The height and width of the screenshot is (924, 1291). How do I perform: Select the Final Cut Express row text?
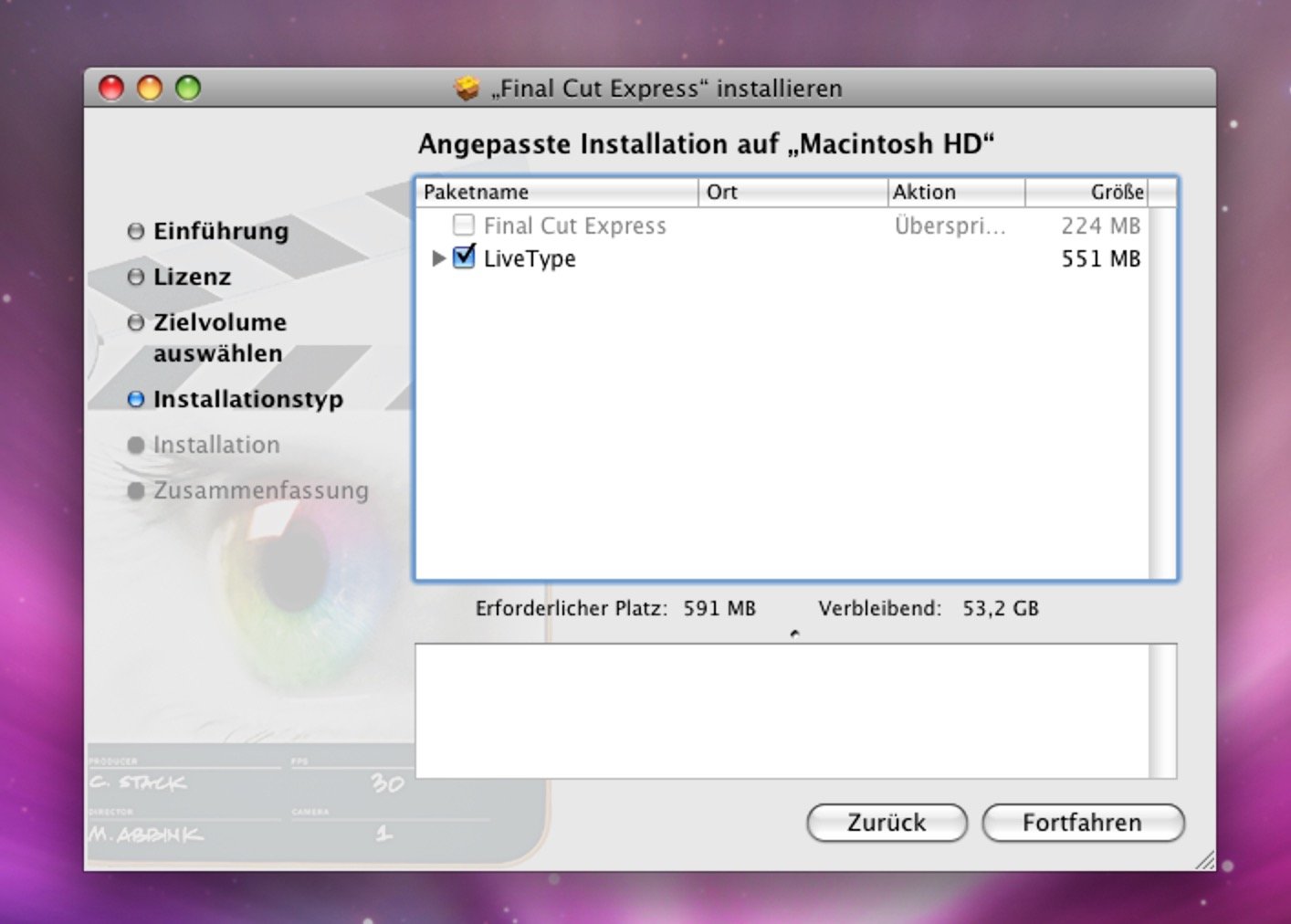575,226
